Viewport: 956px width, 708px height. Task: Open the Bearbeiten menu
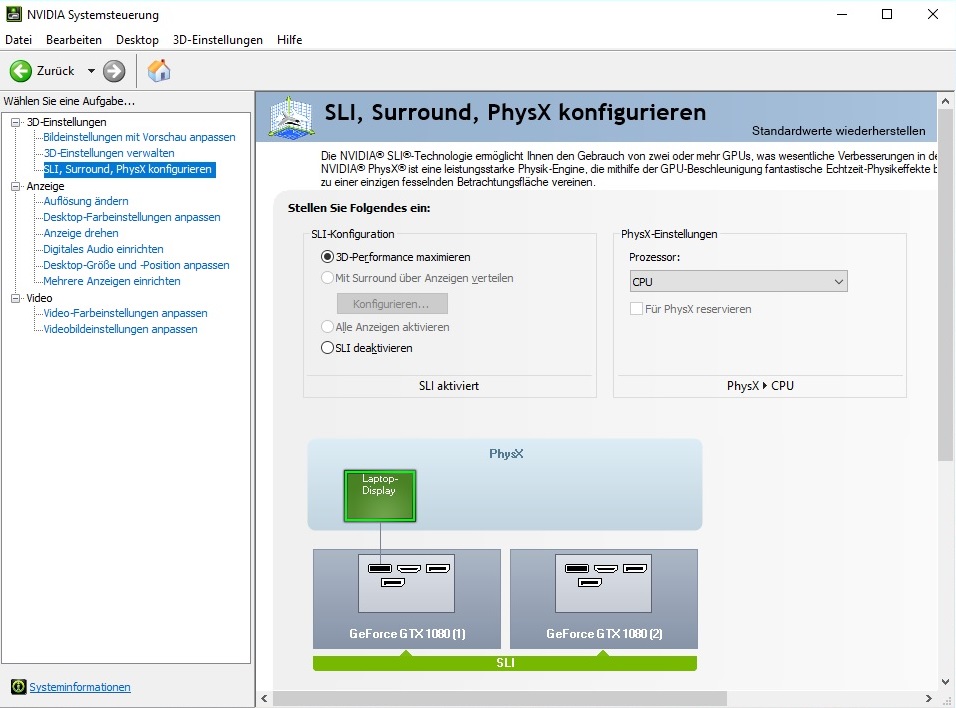[74, 40]
